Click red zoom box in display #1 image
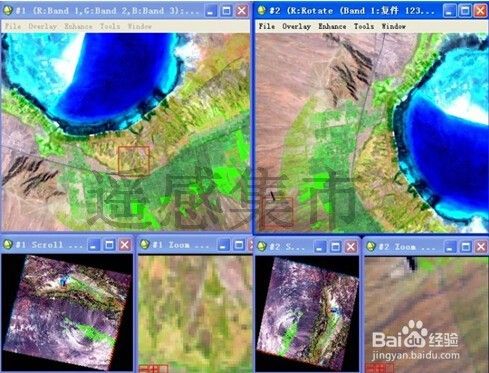Viewport: 489px width, 373px height. click(x=134, y=160)
